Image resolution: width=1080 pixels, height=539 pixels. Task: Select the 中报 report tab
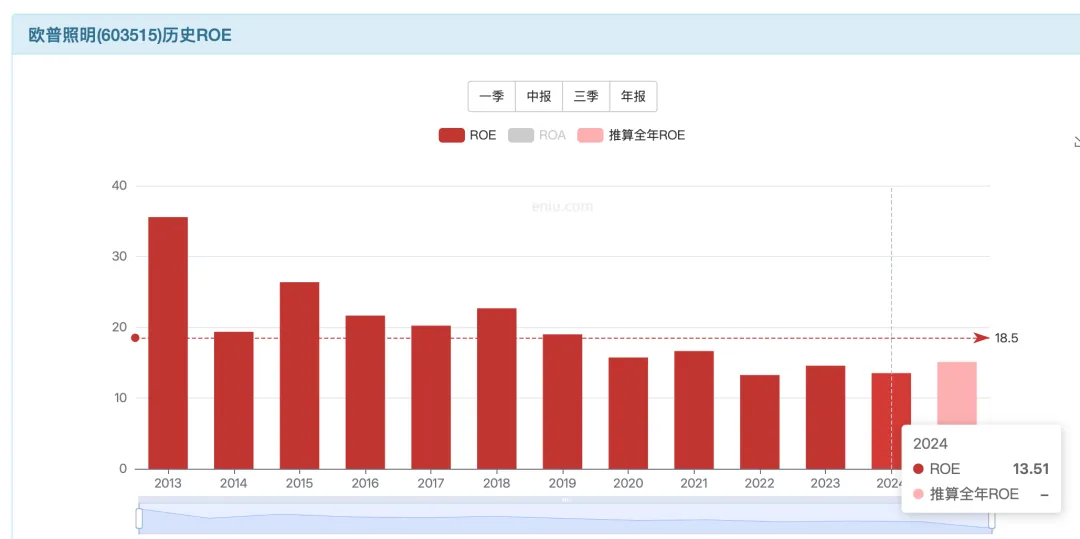(539, 96)
